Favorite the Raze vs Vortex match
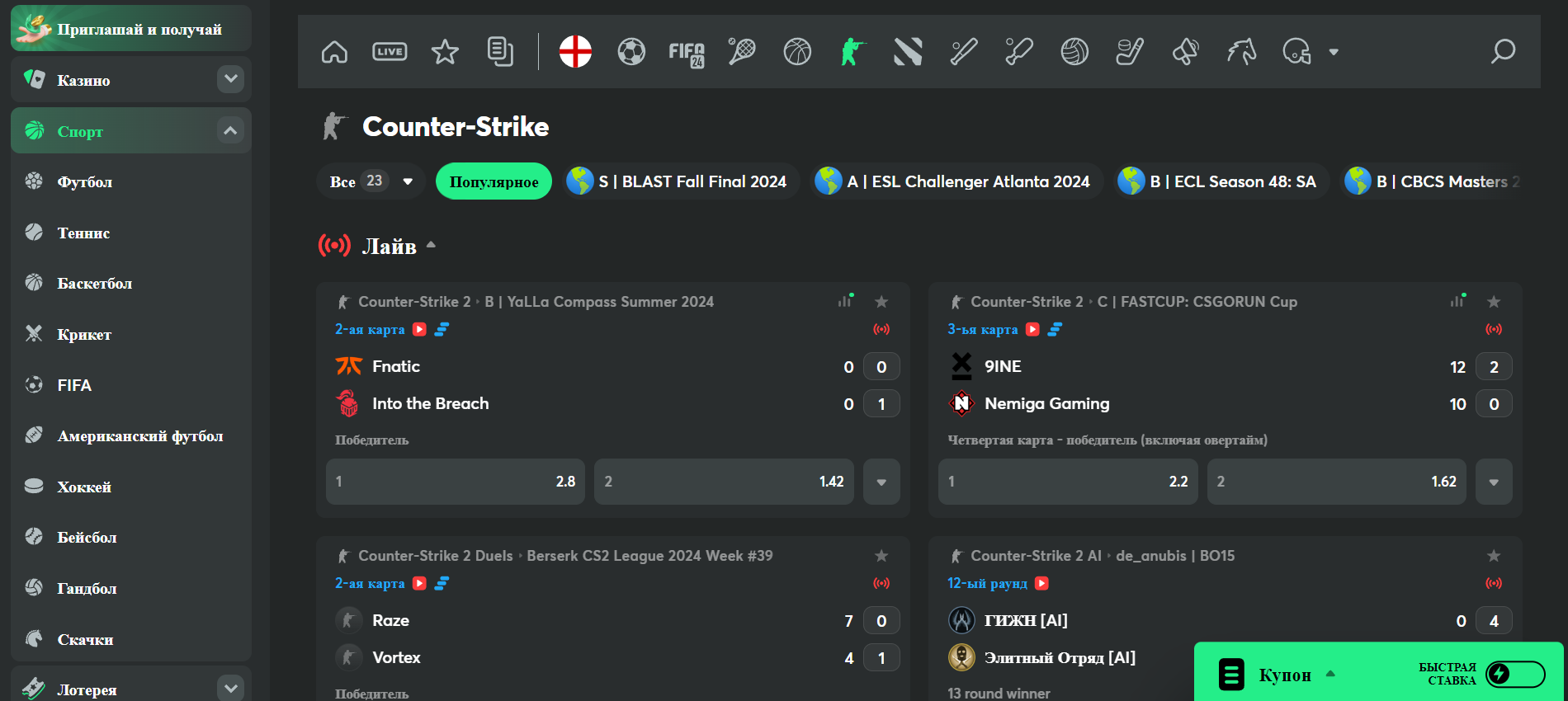1568x701 pixels. 881,556
